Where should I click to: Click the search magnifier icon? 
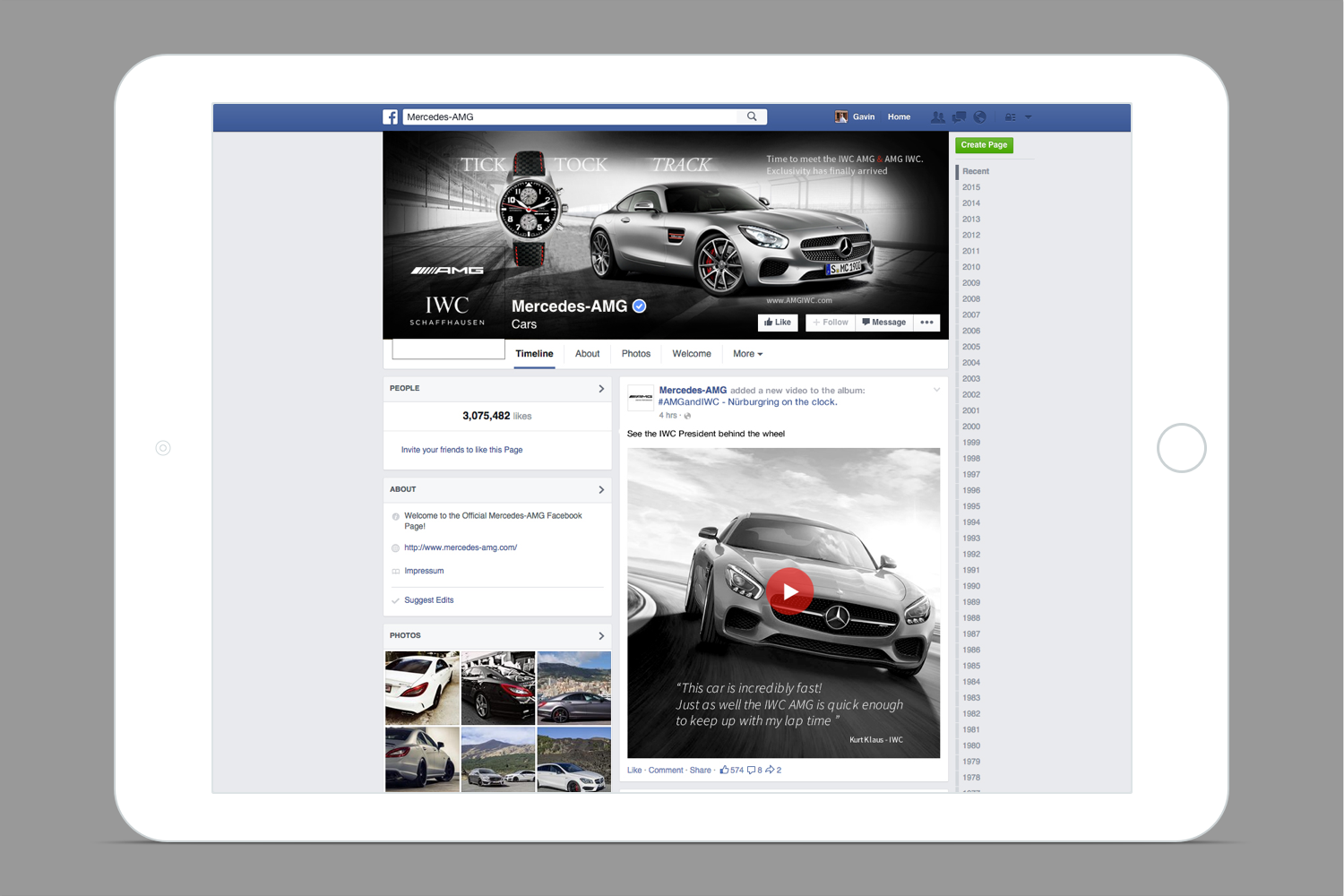click(x=752, y=116)
